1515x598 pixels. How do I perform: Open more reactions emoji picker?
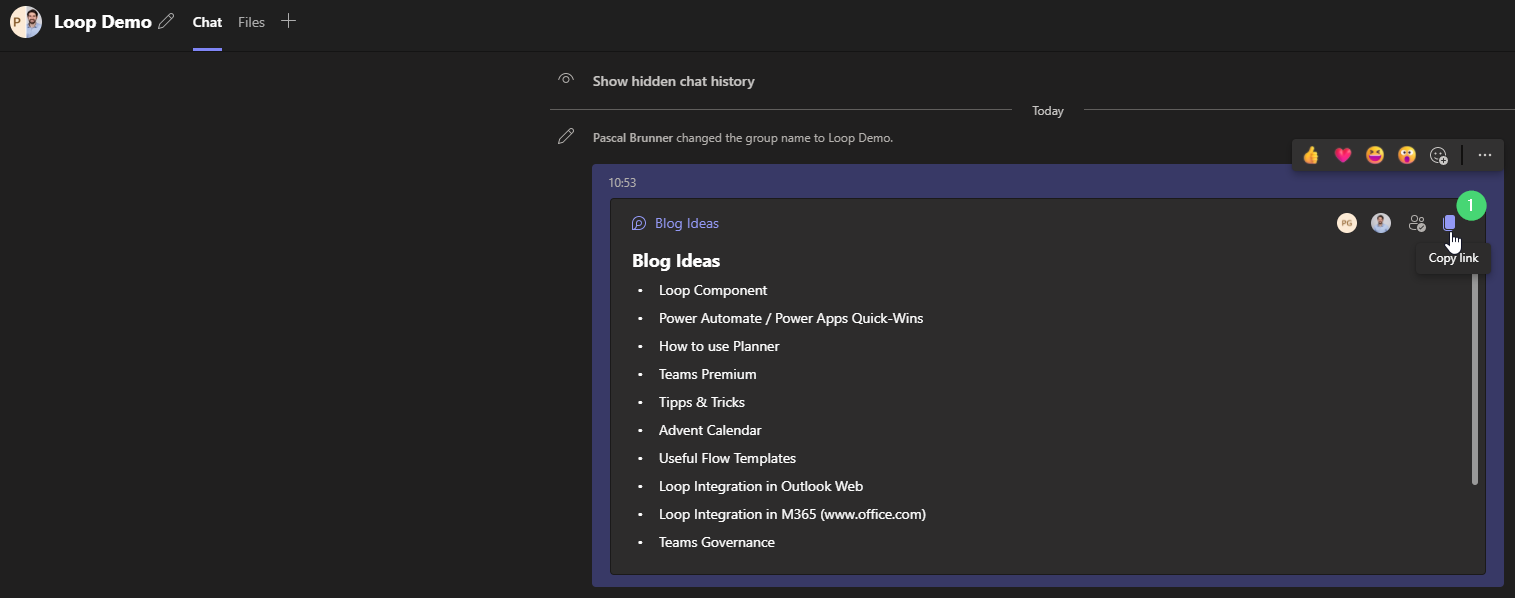click(x=1439, y=155)
